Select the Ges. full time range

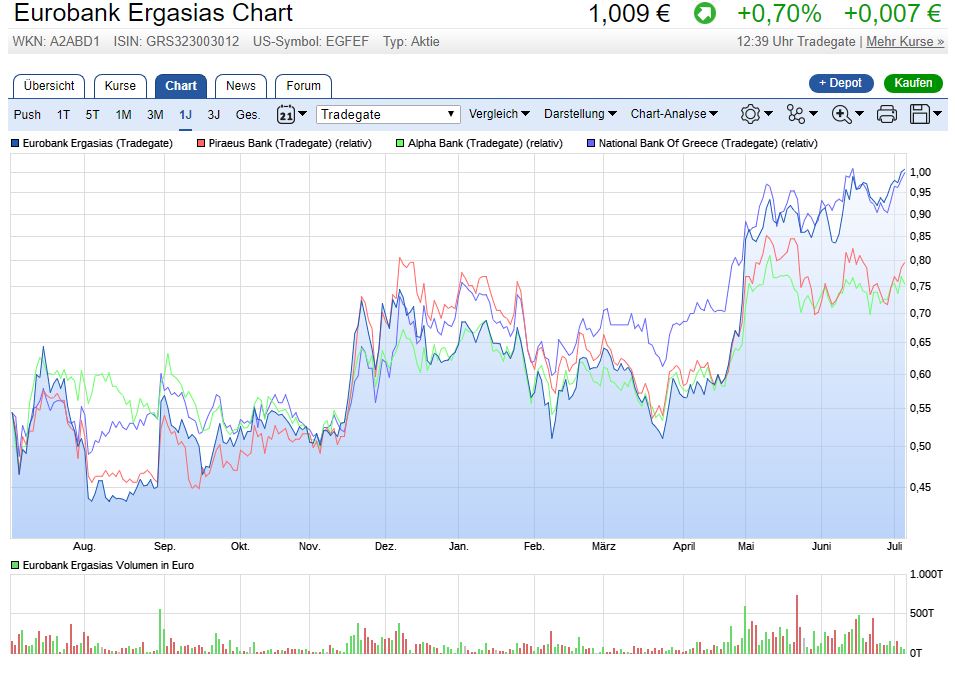[248, 115]
